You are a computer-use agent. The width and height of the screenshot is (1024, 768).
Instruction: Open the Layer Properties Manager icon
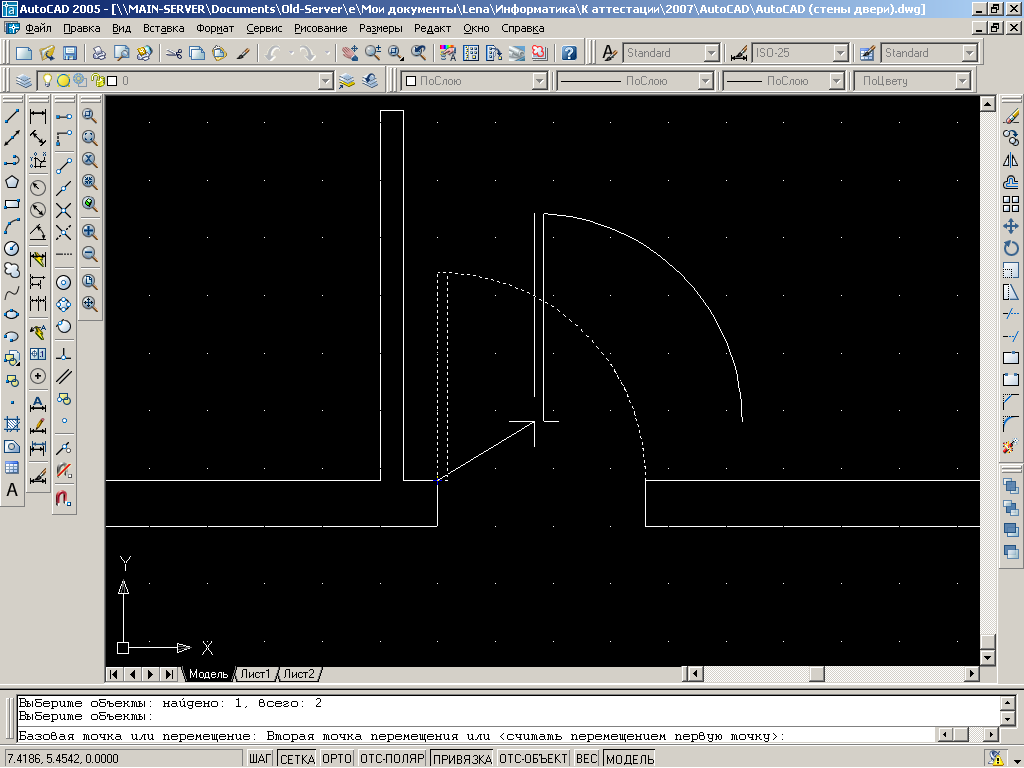[24, 81]
